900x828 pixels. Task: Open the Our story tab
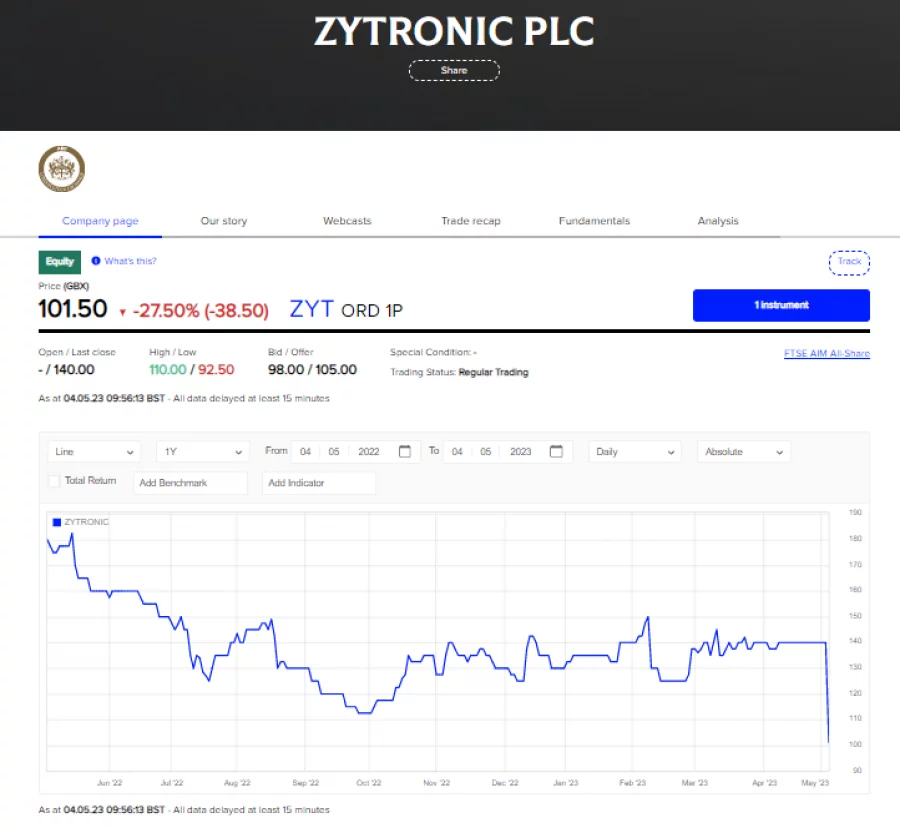(x=223, y=221)
